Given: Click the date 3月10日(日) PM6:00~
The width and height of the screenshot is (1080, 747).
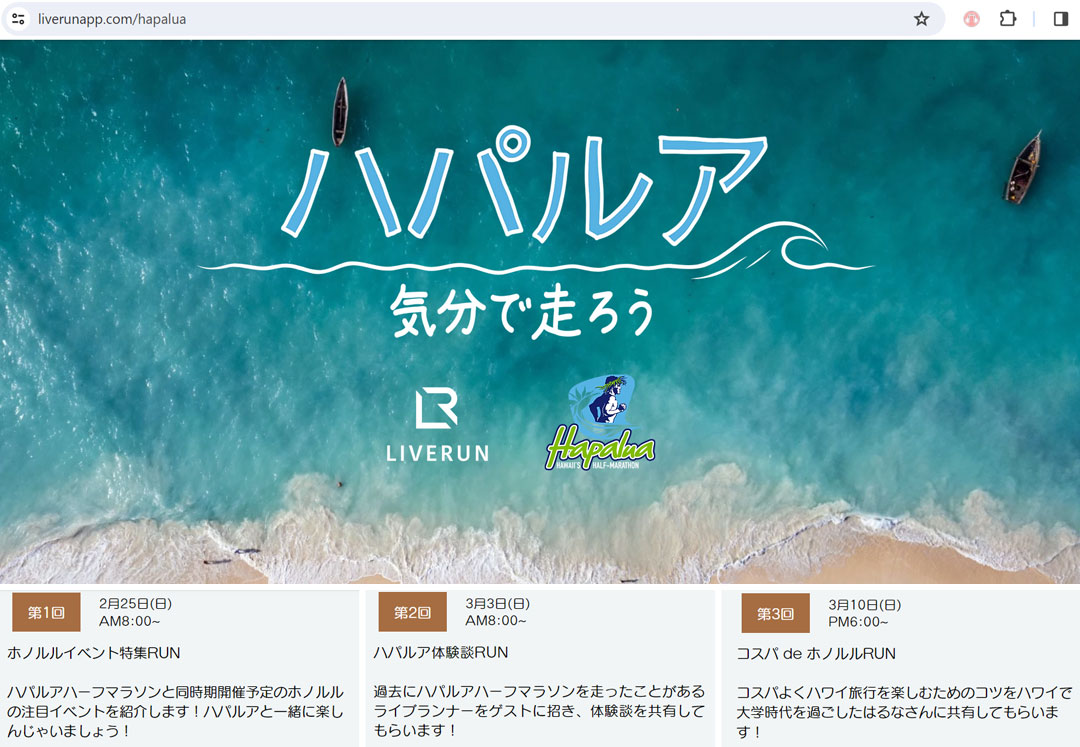Looking at the screenshot, I should 864,613.
